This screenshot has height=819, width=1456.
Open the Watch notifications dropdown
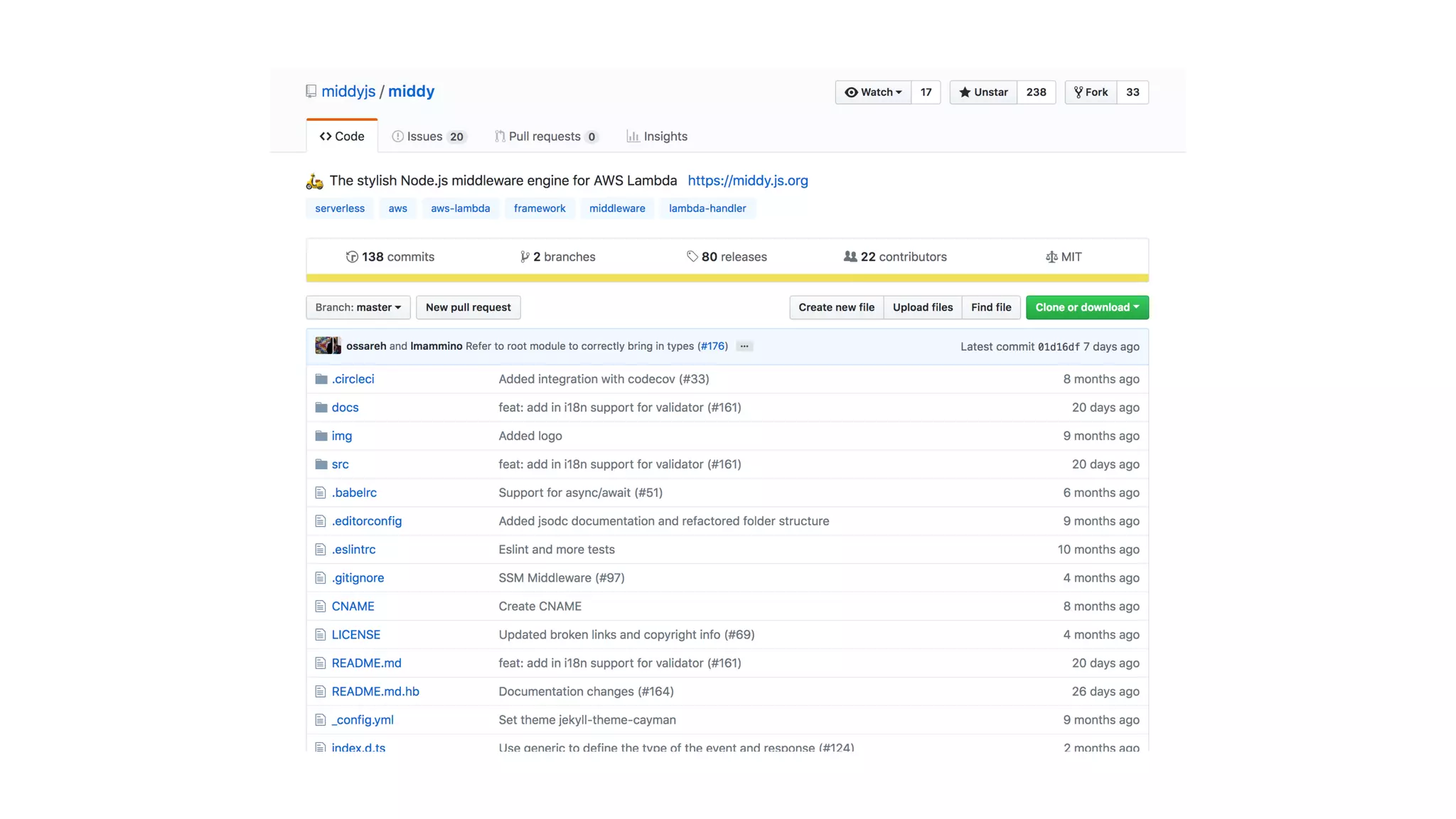point(873,92)
